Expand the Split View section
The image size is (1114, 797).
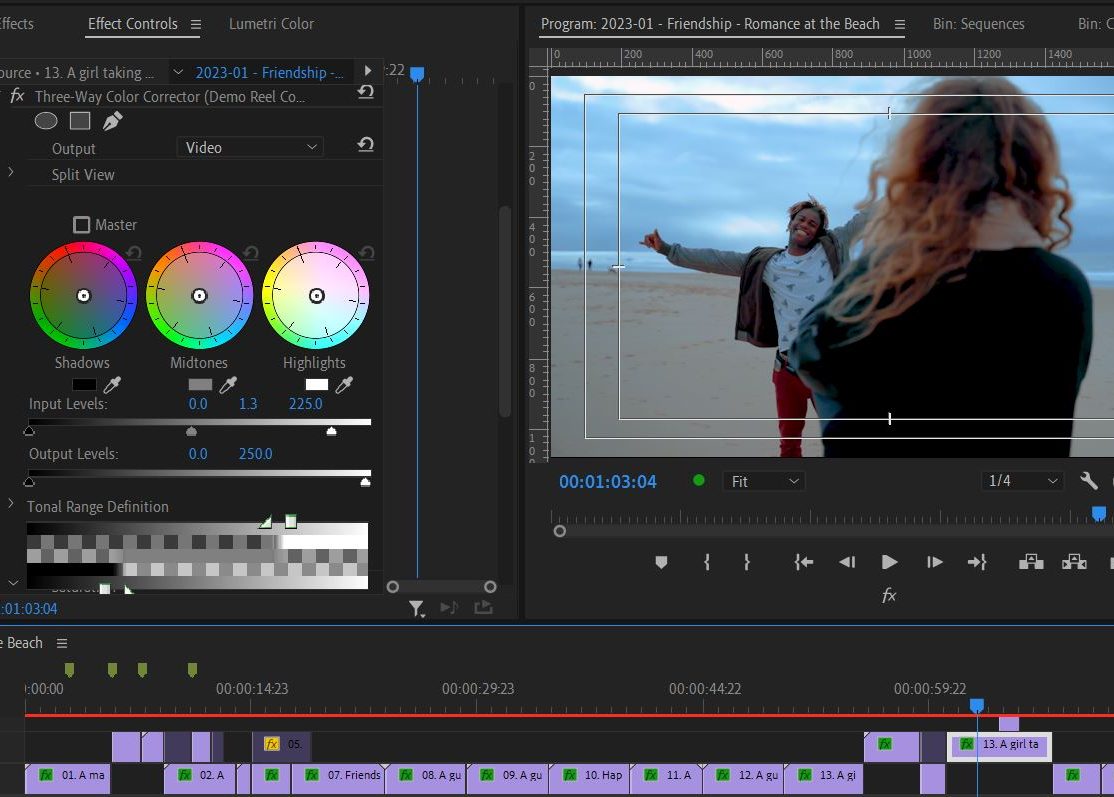tap(11, 172)
